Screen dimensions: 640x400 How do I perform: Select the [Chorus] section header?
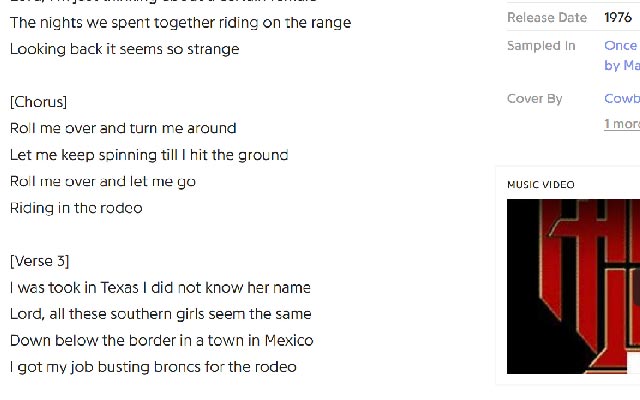tap(38, 102)
